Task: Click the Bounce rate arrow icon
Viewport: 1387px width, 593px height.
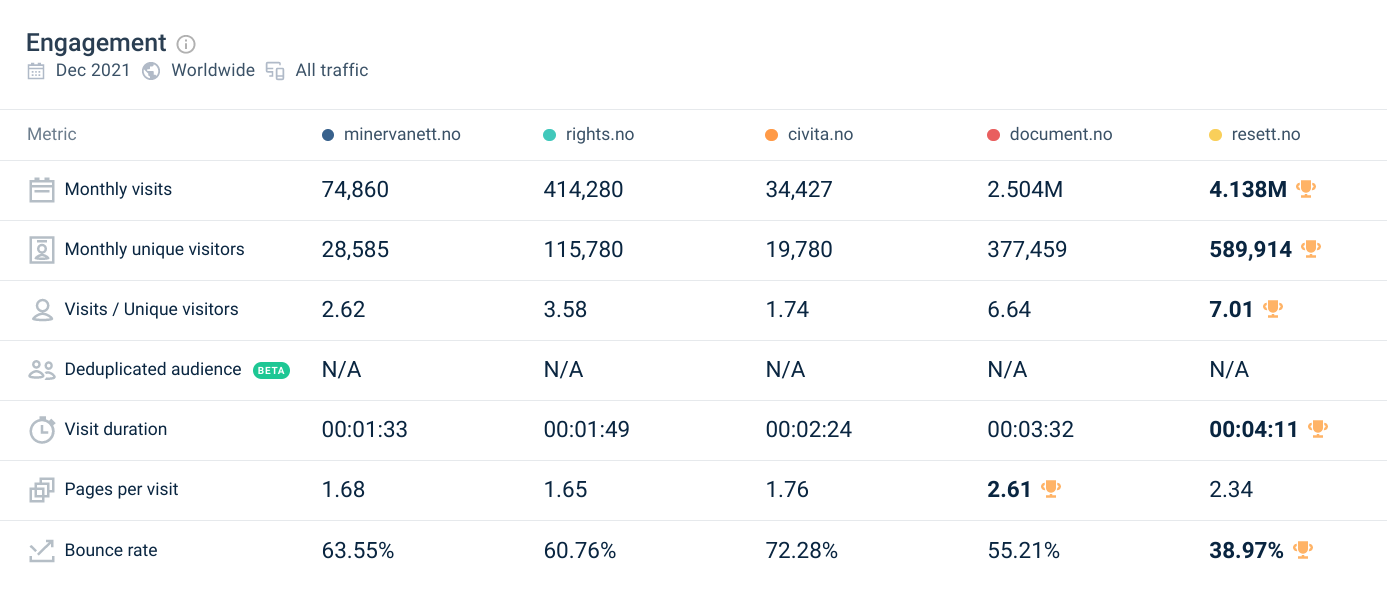Action: click(x=41, y=550)
